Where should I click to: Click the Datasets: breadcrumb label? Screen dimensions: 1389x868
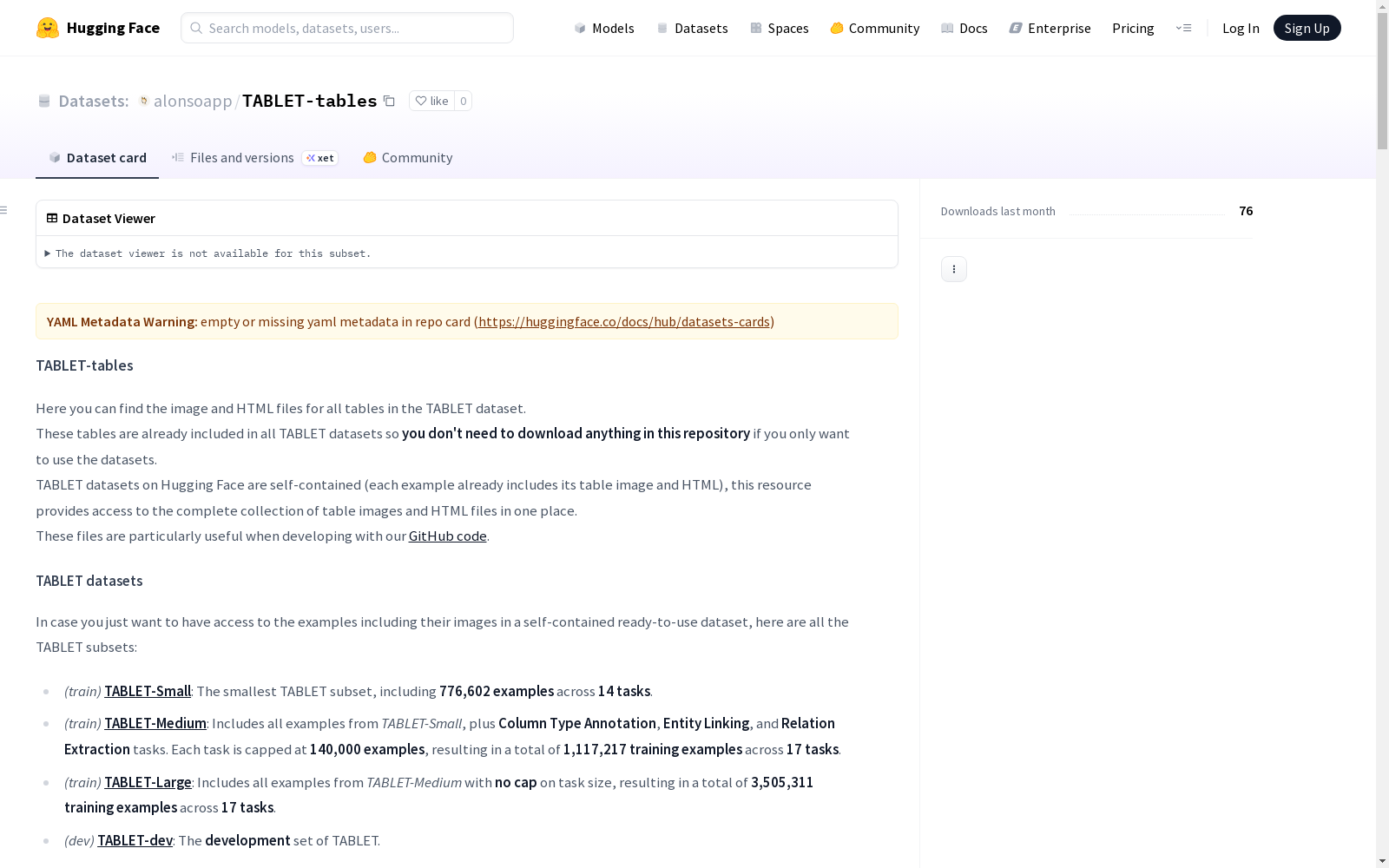click(x=94, y=101)
